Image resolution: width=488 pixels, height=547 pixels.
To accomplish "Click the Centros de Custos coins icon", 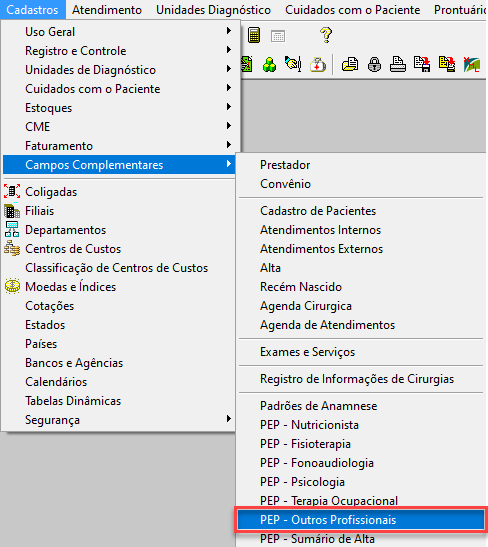I will click(x=12, y=248).
